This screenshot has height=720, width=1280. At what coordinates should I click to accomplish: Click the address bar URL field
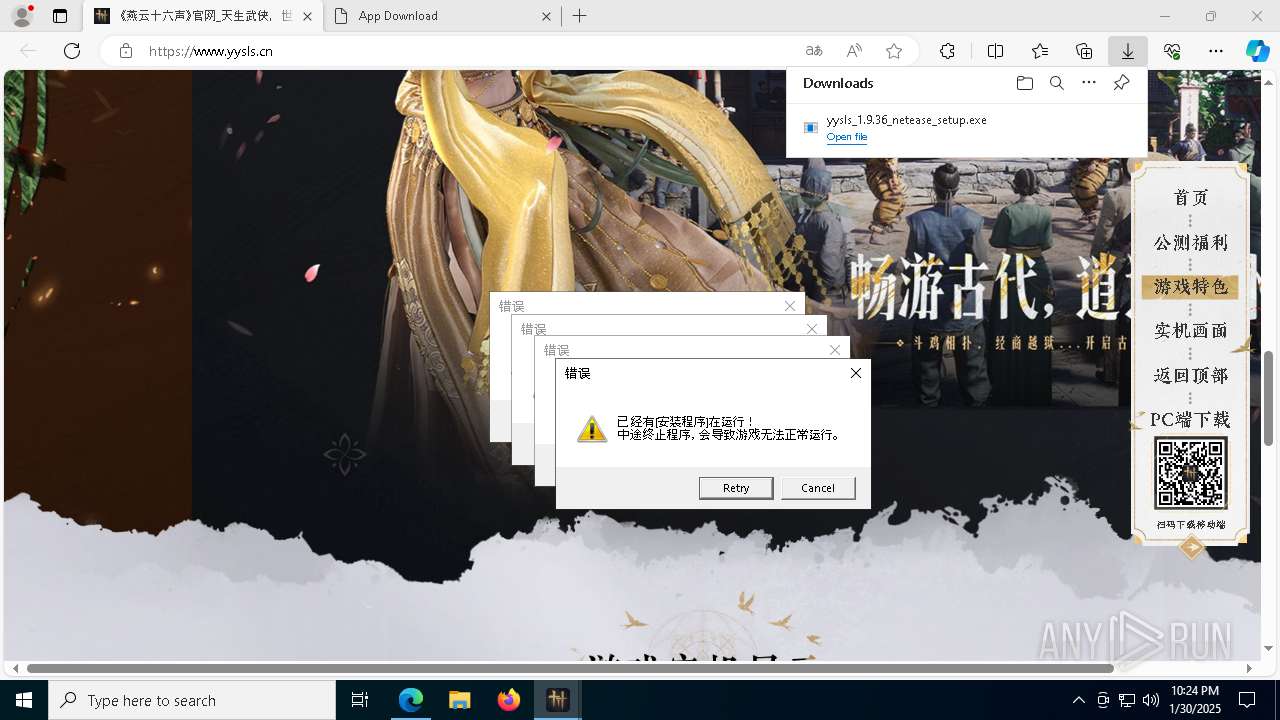470,51
